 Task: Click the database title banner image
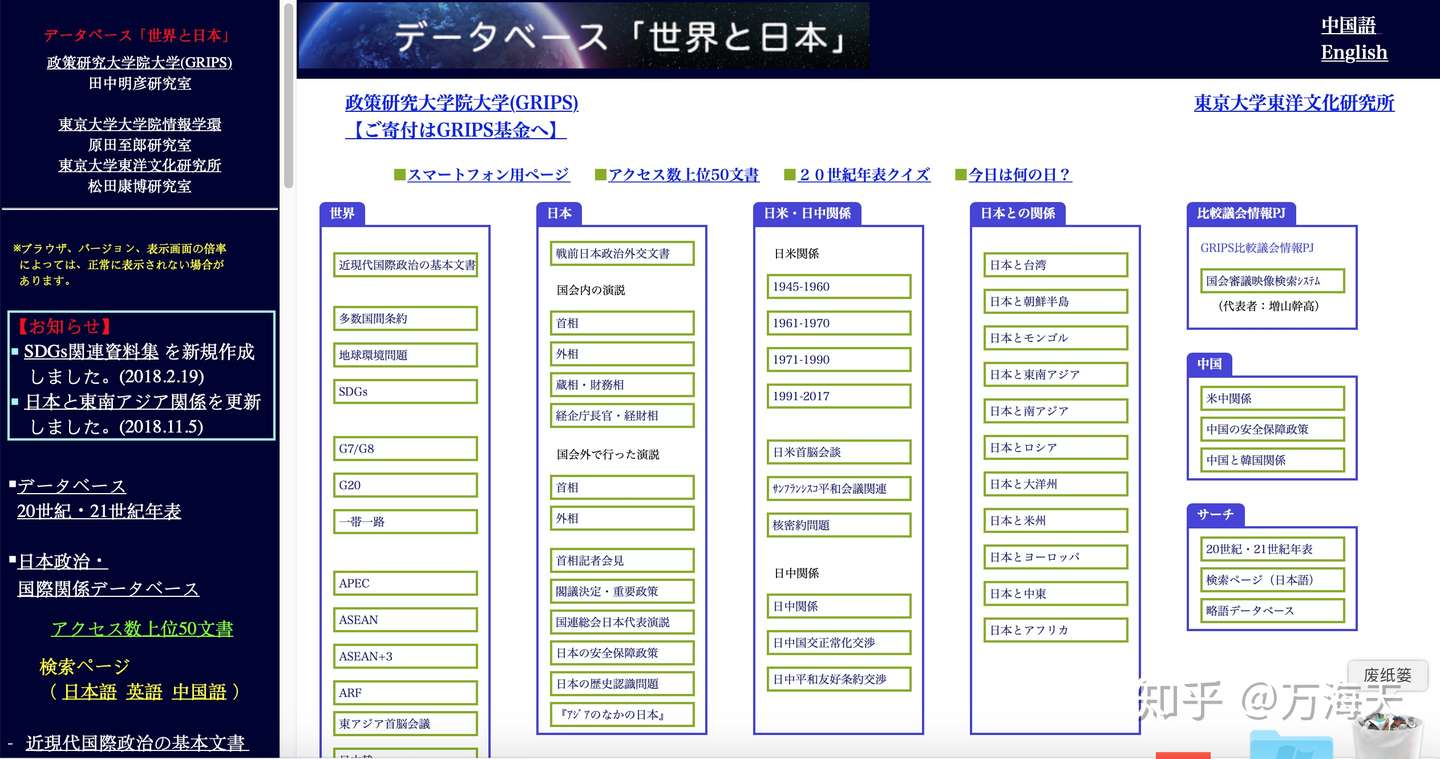pos(584,36)
